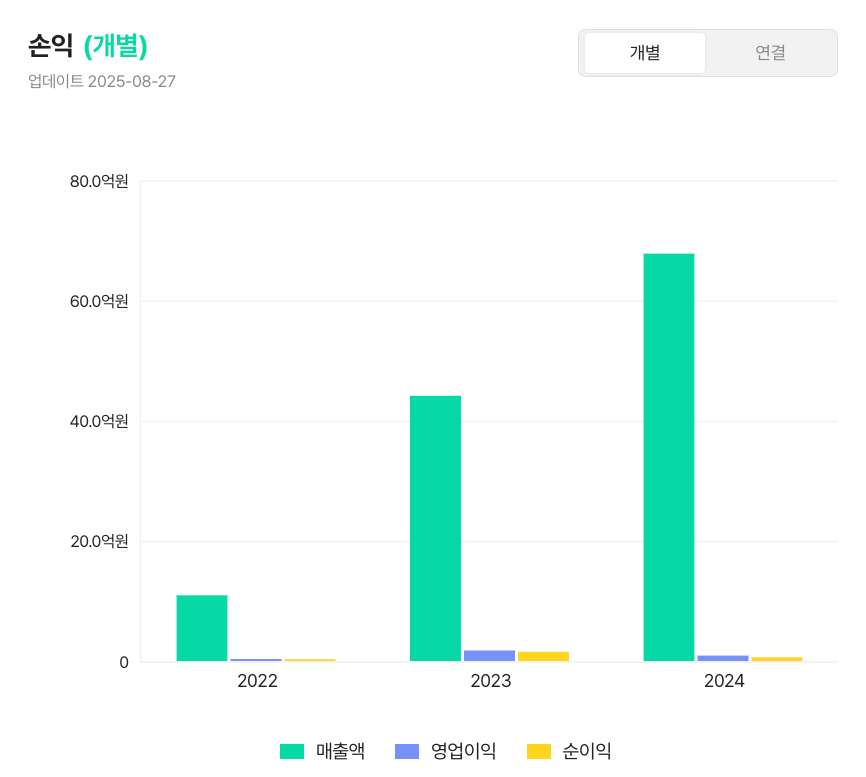Click the 2023 blue 영업이익 bar
The height and width of the screenshot is (777, 866).
pos(489,656)
